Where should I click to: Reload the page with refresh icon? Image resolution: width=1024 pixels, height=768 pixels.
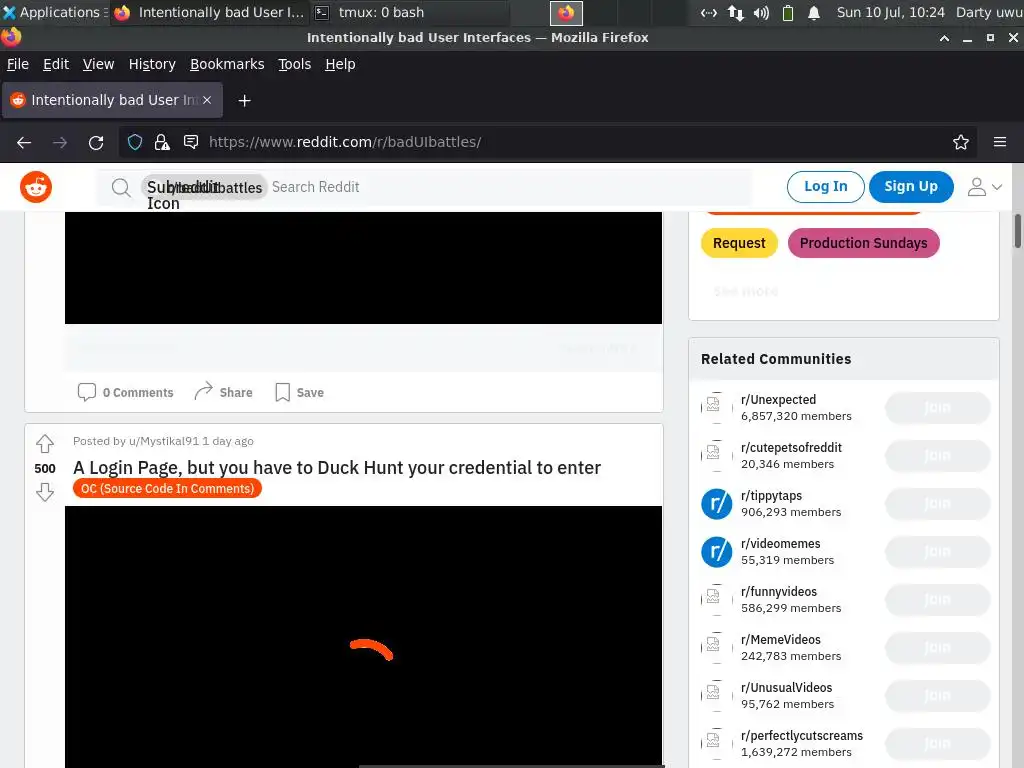click(96, 142)
